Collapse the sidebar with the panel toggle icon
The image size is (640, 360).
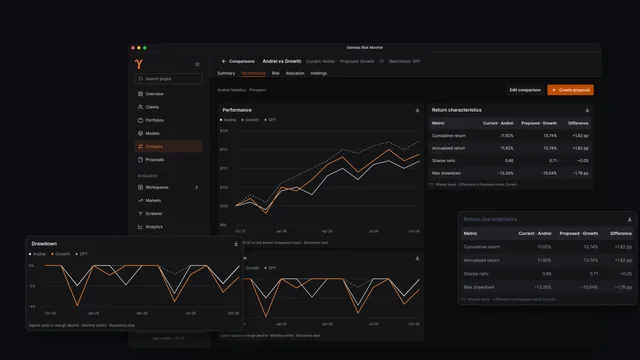(x=197, y=64)
